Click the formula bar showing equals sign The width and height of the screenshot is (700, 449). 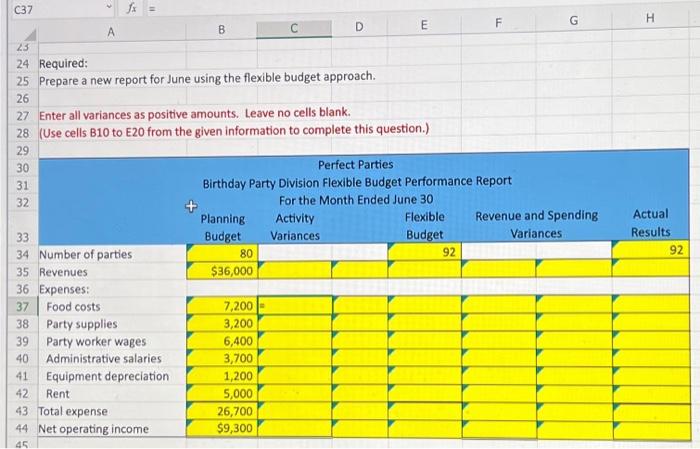[420, 8]
